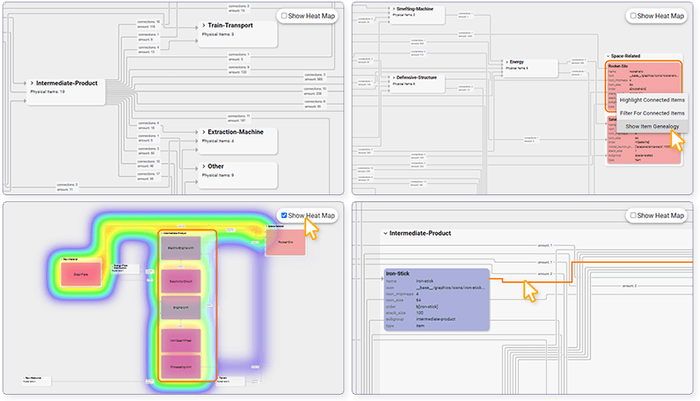Choose Filter For Connected Items menu entry
The width and height of the screenshot is (700, 401).
[652, 113]
